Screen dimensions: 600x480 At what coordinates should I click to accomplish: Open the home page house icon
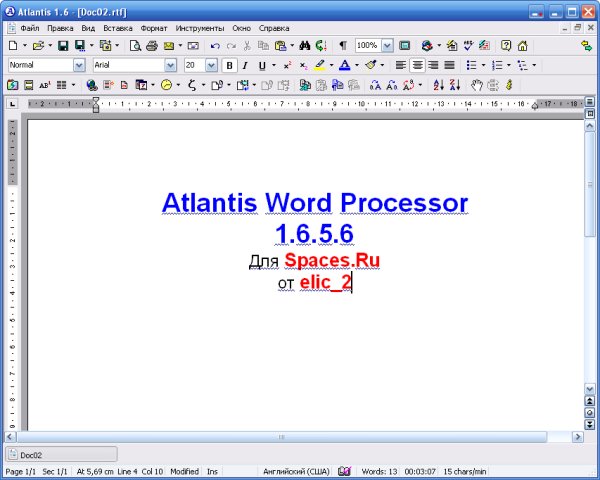pyautogui.click(x=523, y=46)
